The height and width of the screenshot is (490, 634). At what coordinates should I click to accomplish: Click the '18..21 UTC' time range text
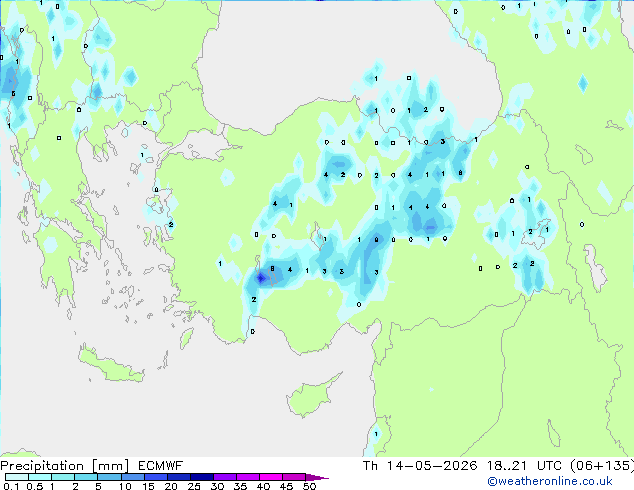(524, 466)
